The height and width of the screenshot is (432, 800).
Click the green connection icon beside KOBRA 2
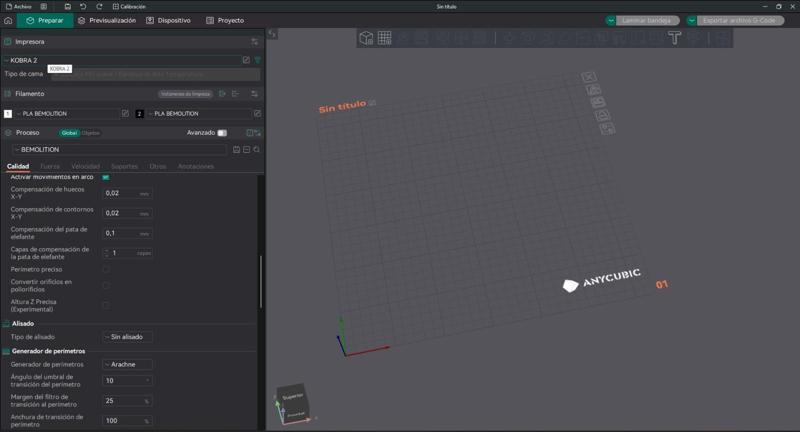pyautogui.click(x=258, y=60)
